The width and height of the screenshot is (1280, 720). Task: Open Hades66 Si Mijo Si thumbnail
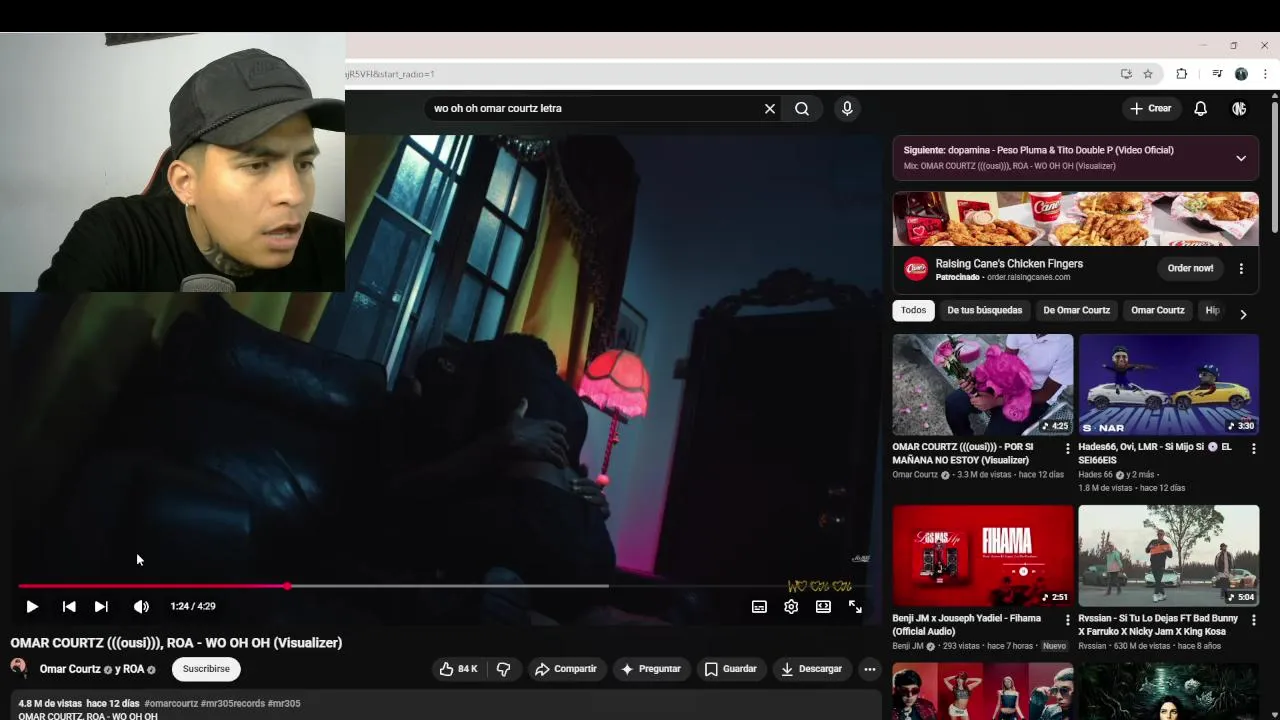click(x=1168, y=385)
